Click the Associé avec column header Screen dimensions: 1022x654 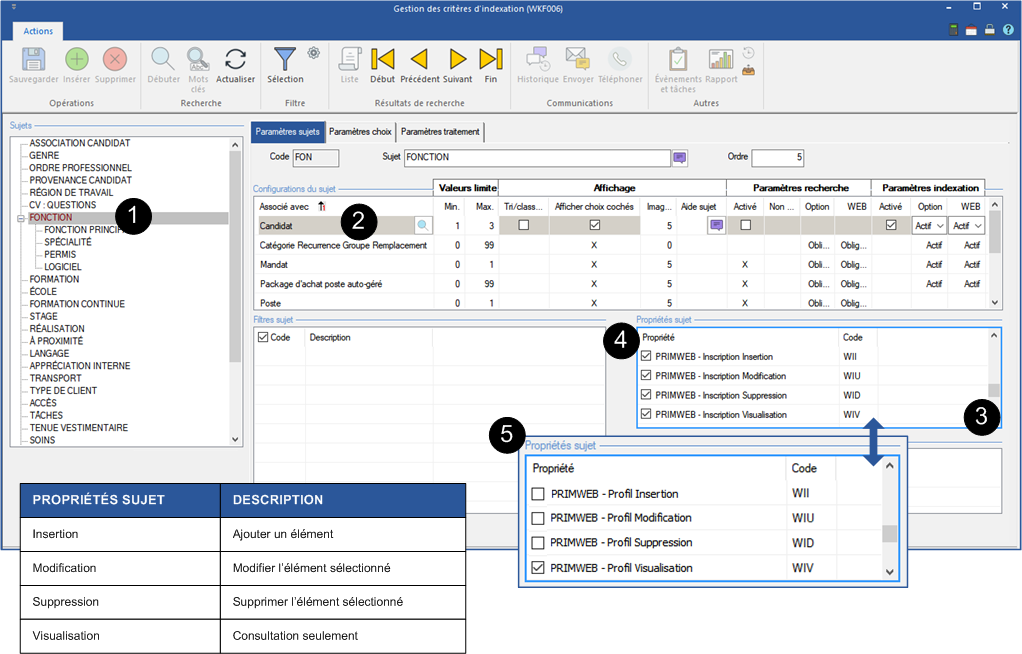click(x=284, y=206)
